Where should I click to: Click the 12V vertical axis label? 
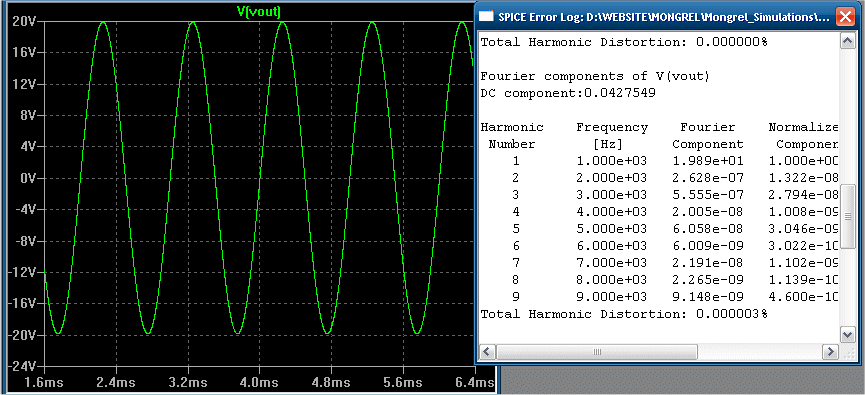coord(24,84)
